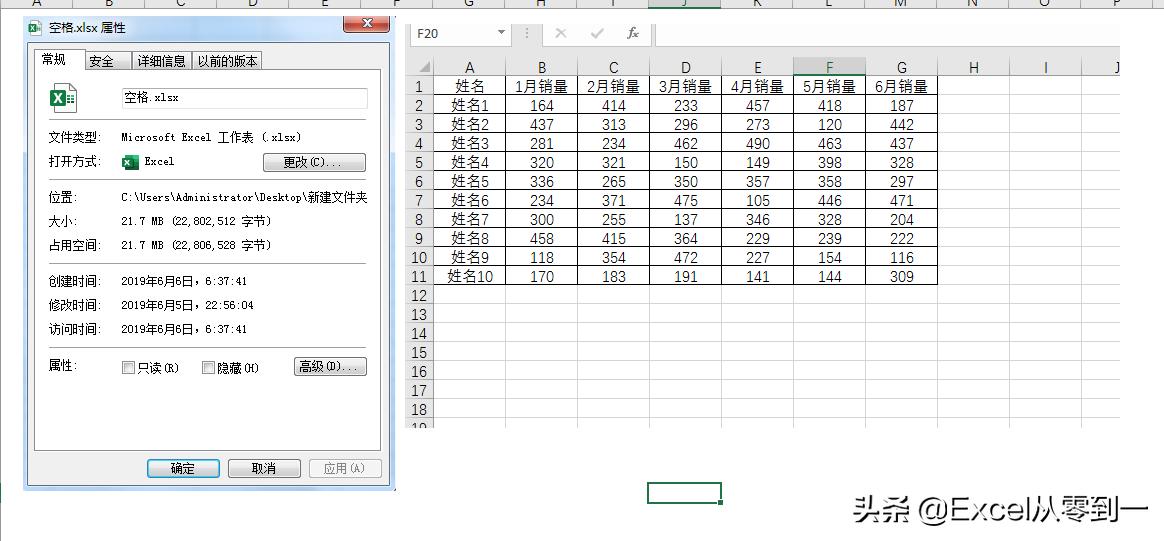Click the large Excel file icon in dialog

pyautogui.click(x=63, y=99)
